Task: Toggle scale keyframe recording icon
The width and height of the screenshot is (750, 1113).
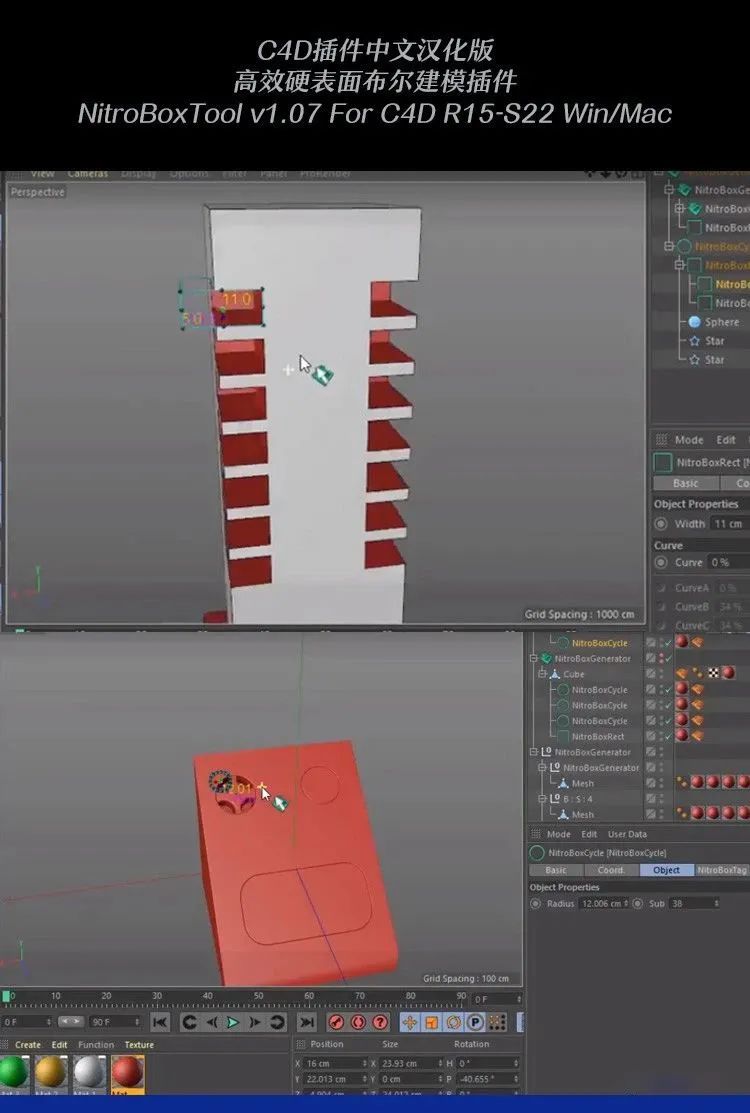Action: pos(431,1022)
